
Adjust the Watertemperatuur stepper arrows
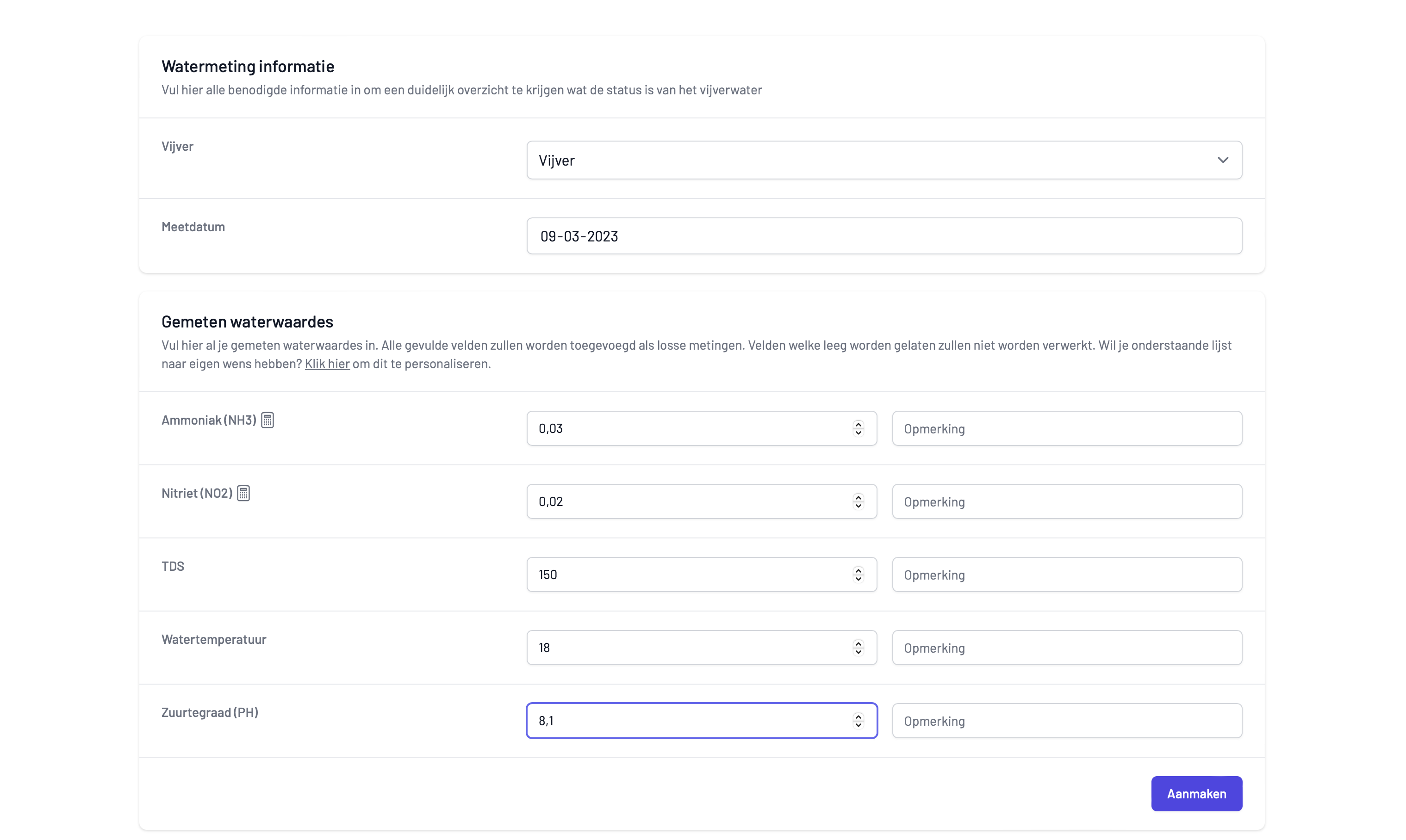click(x=859, y=648)
